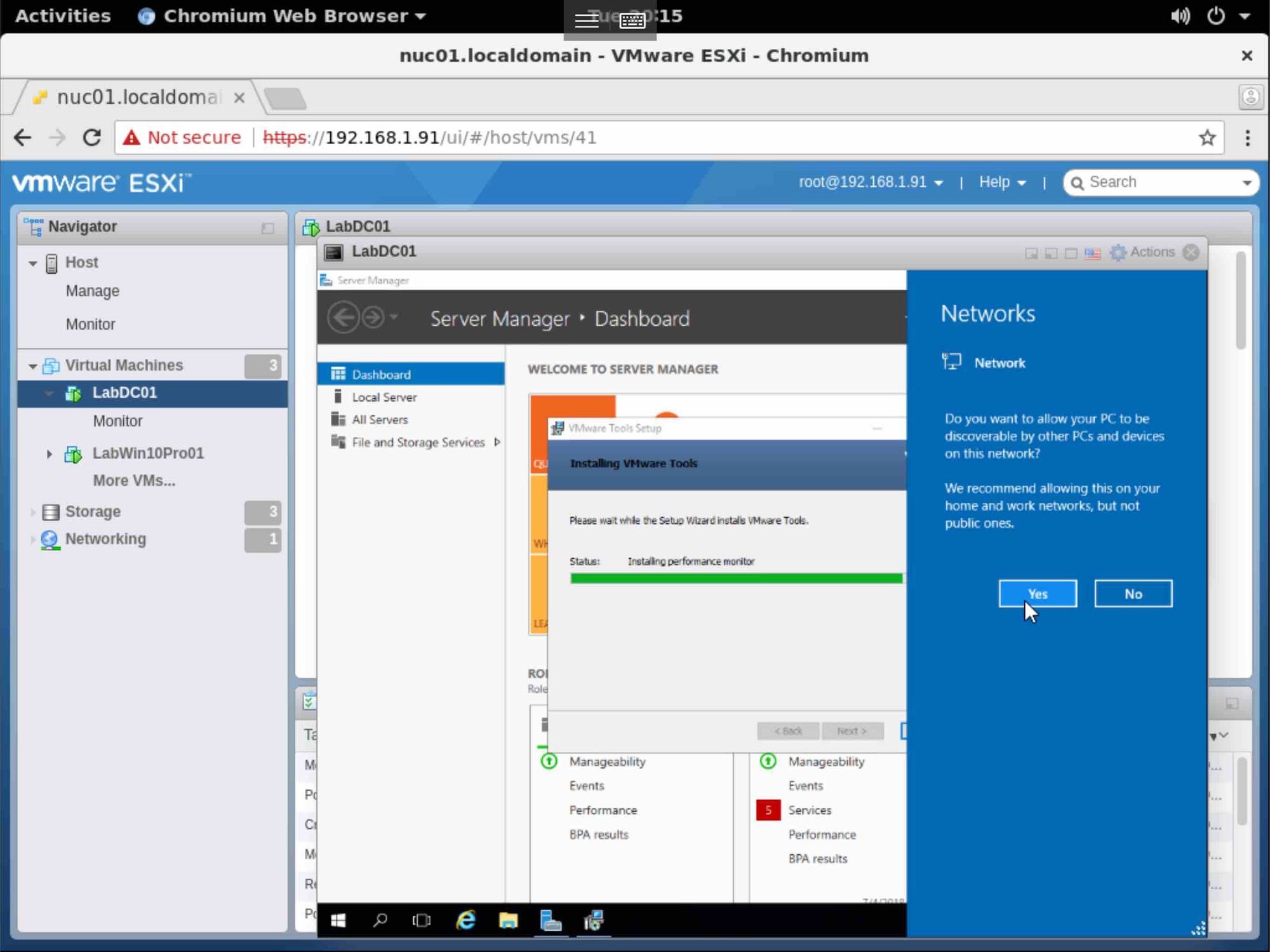Collapse the Navigator panel
Screen dimensions: 1270x952
pyautogui.click(x=267, y=228)
